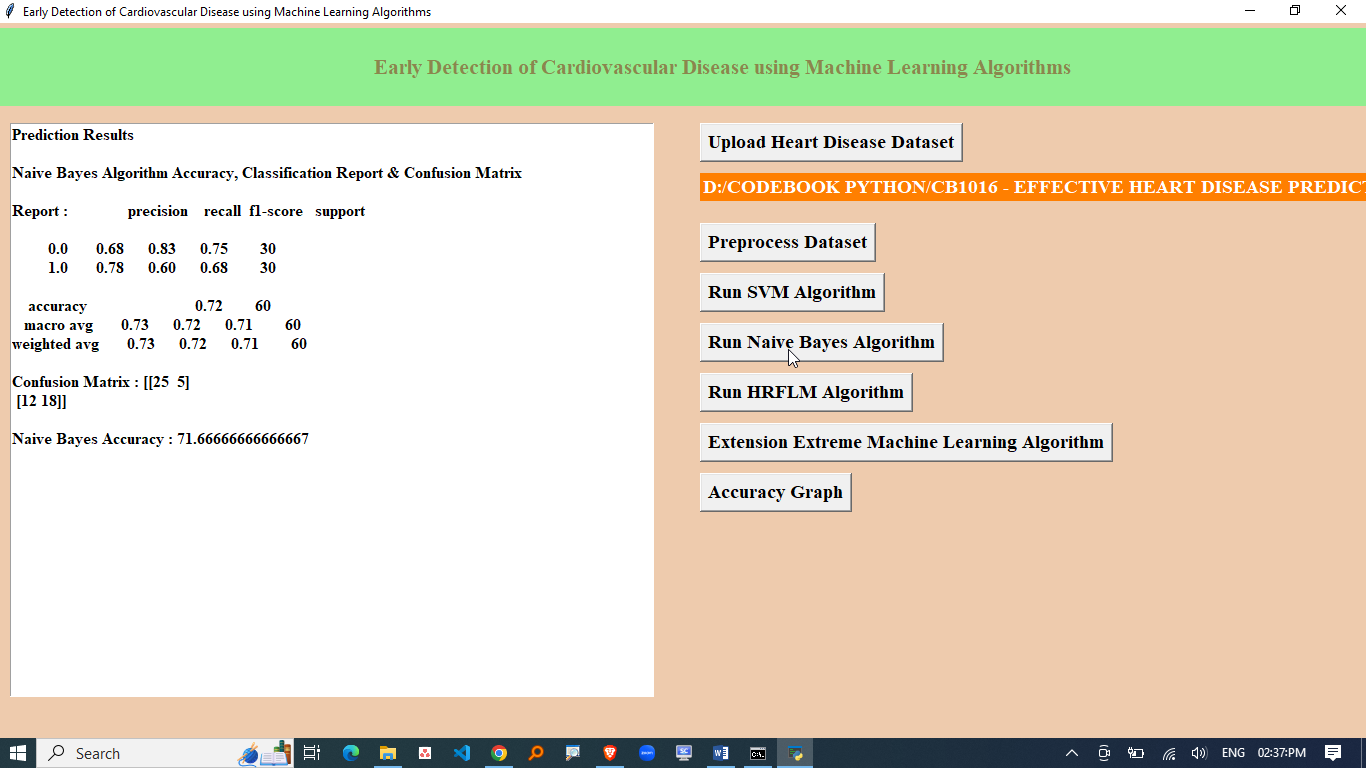Click precision value 0.78 in class 1.0 row
1366x768 pixels.
(110, 268)
